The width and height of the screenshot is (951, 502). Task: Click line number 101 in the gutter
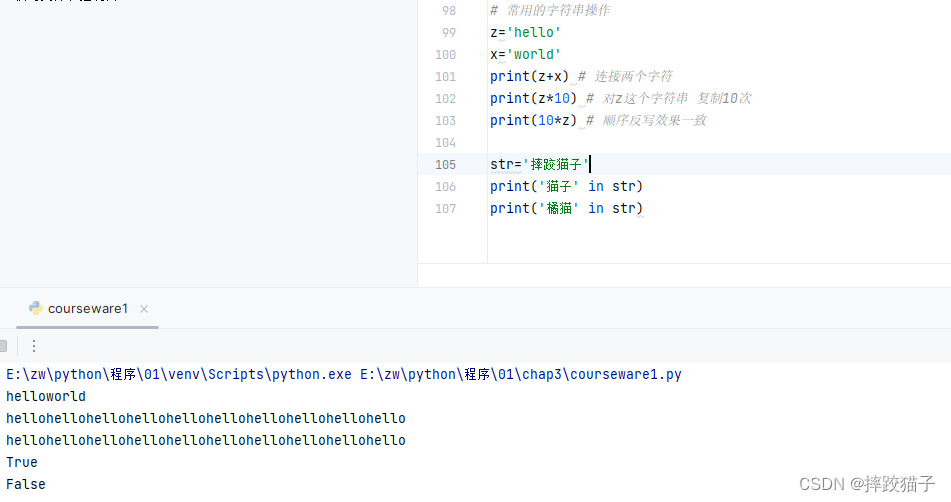(x=445, y=76)
